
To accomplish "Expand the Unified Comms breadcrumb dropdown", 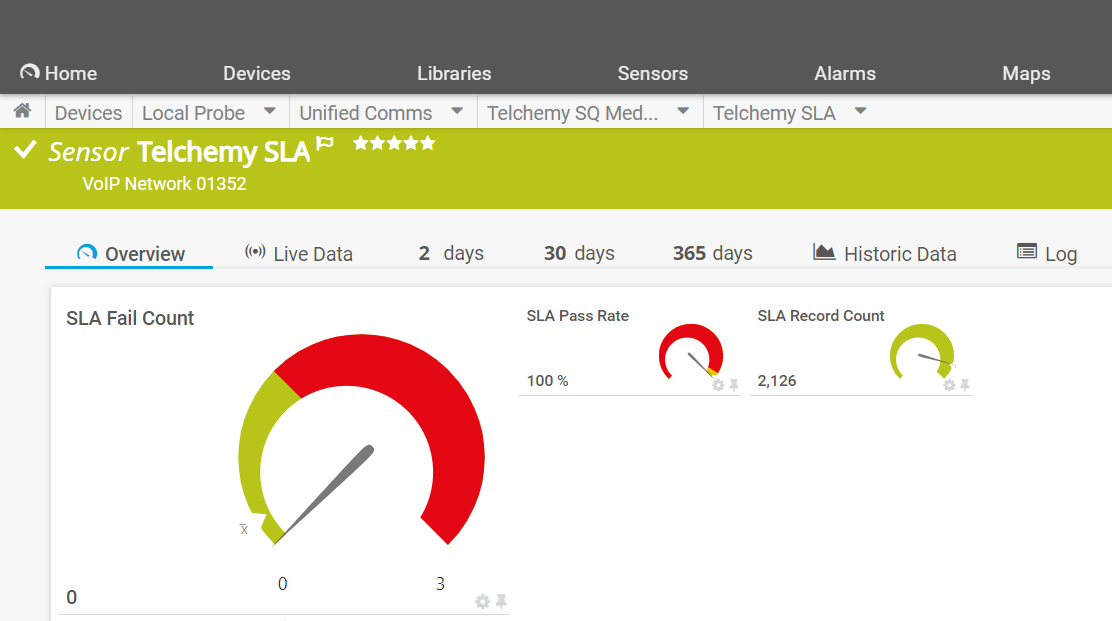I will pyautogui.click(x=457, y=111).
